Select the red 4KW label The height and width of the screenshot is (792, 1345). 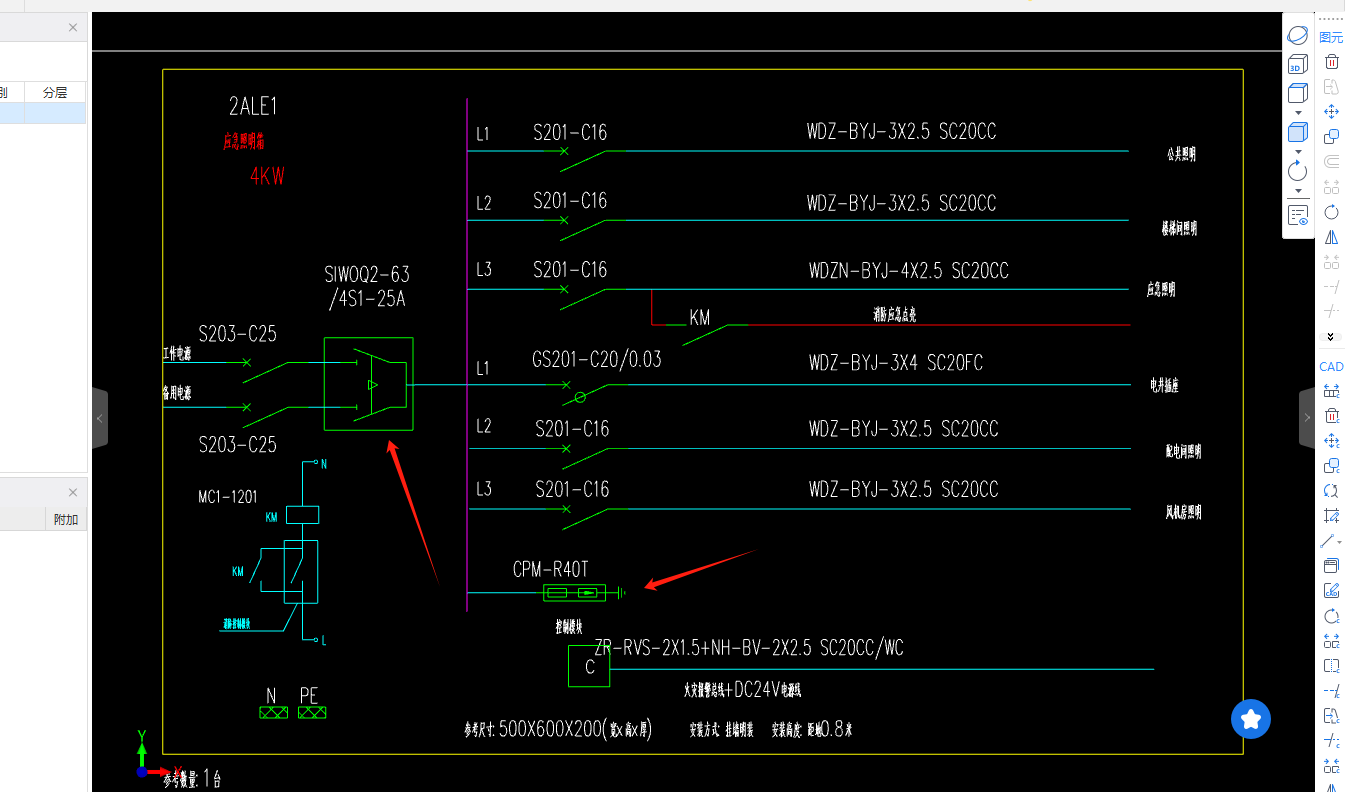[267, 177]
